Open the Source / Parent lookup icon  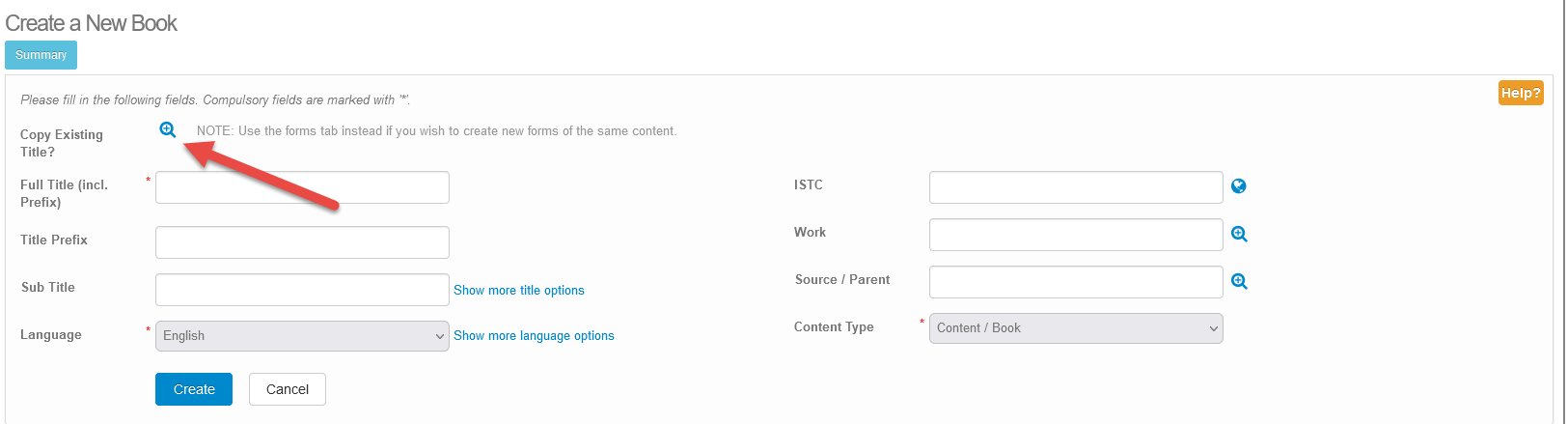coord(1240,281)
